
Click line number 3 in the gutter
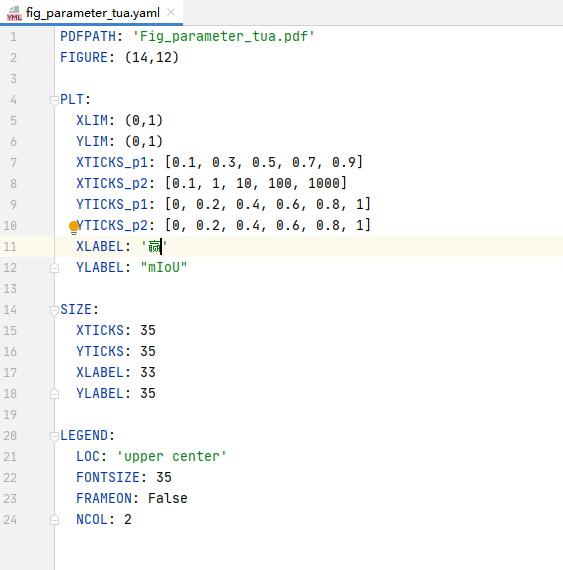tap(13, 79)
